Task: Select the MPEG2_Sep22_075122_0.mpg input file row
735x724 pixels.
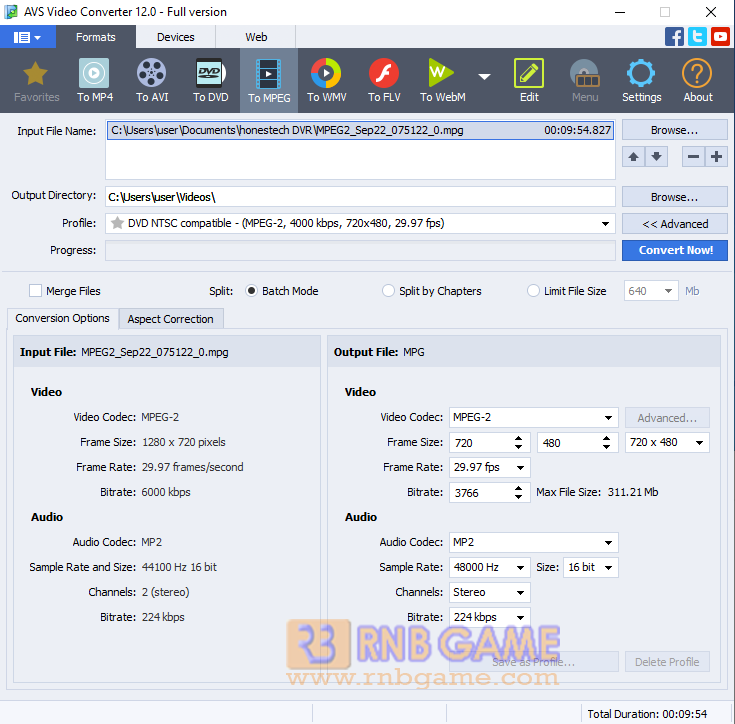Action: click(360, 130)
